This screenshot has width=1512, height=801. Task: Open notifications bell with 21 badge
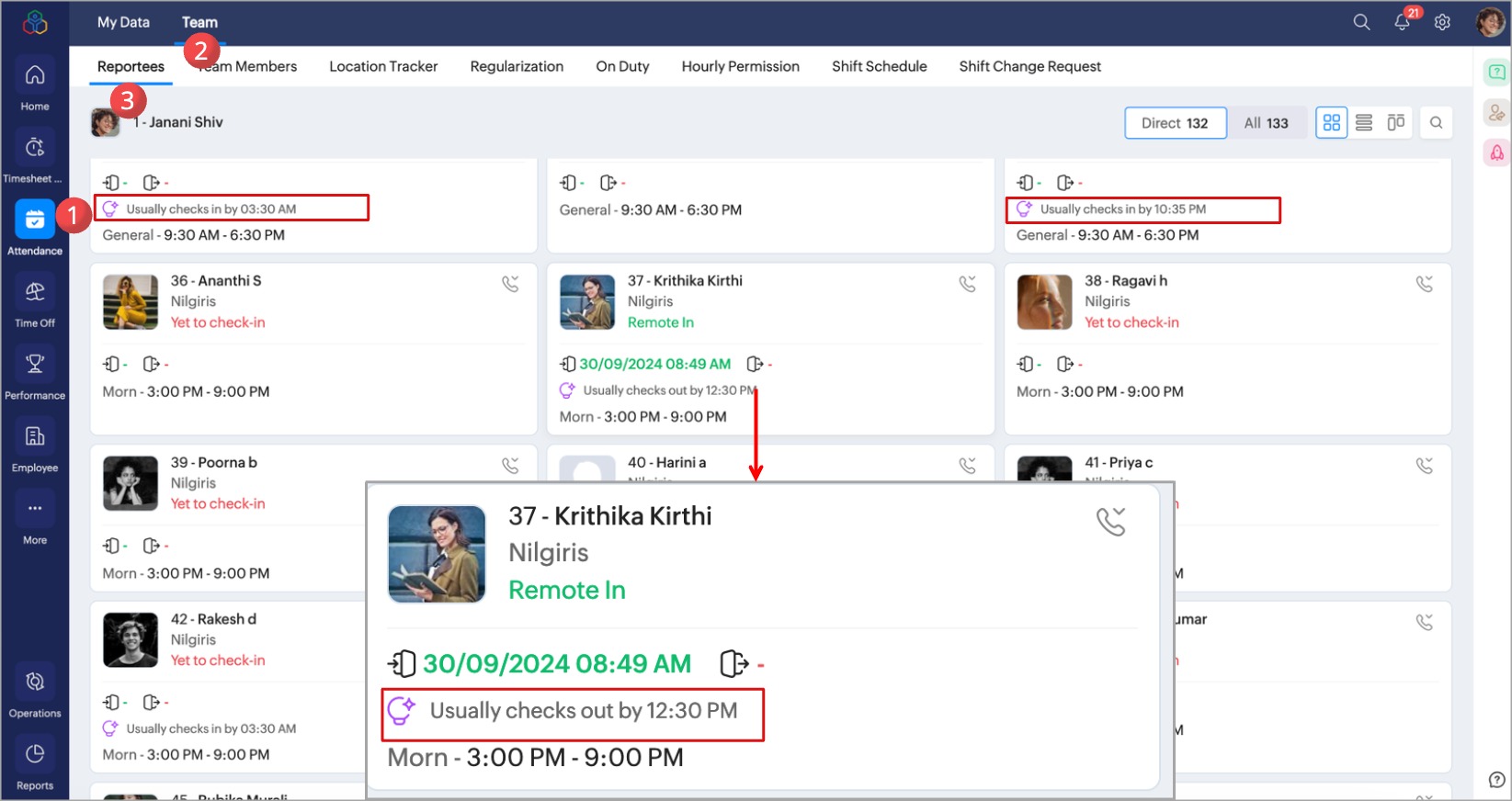[x=1402, y=22]
